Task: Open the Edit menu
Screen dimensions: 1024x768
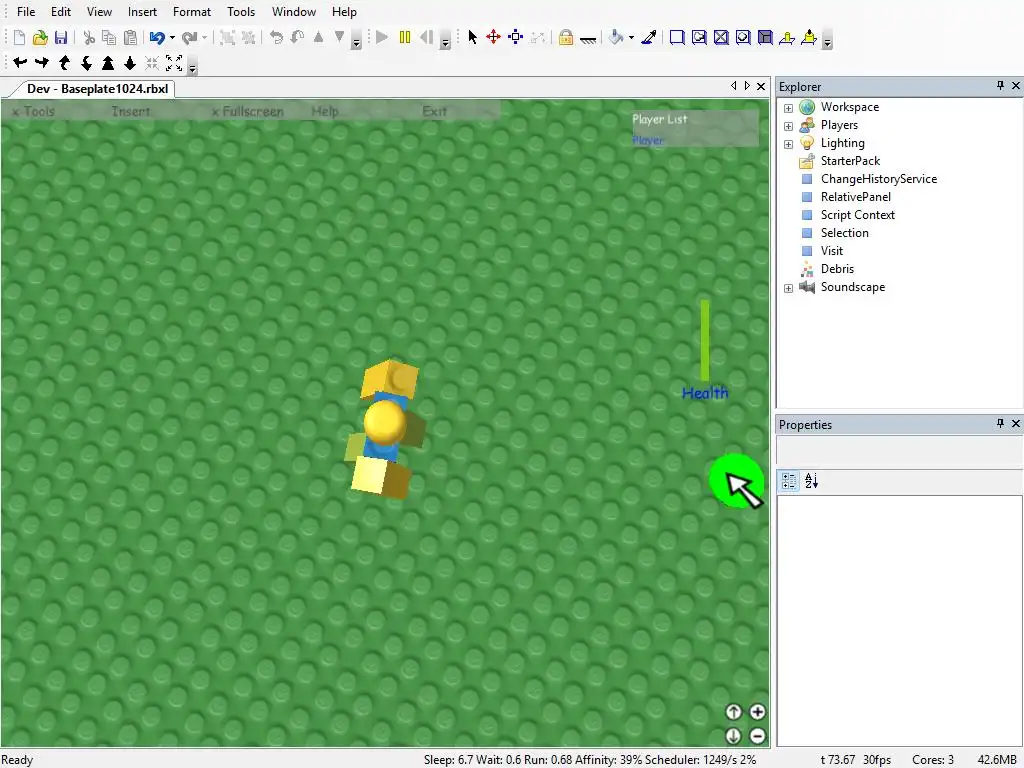Action: 61,12
